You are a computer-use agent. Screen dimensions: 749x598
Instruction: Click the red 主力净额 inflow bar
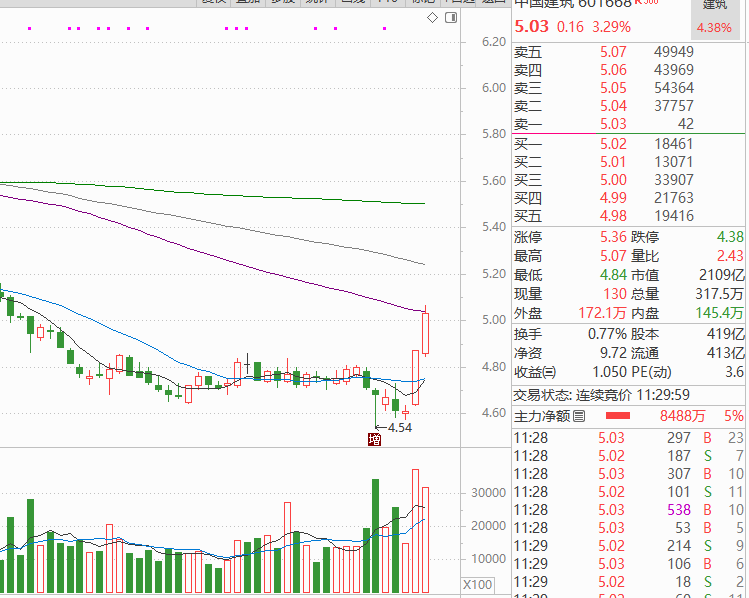[617, 416]
